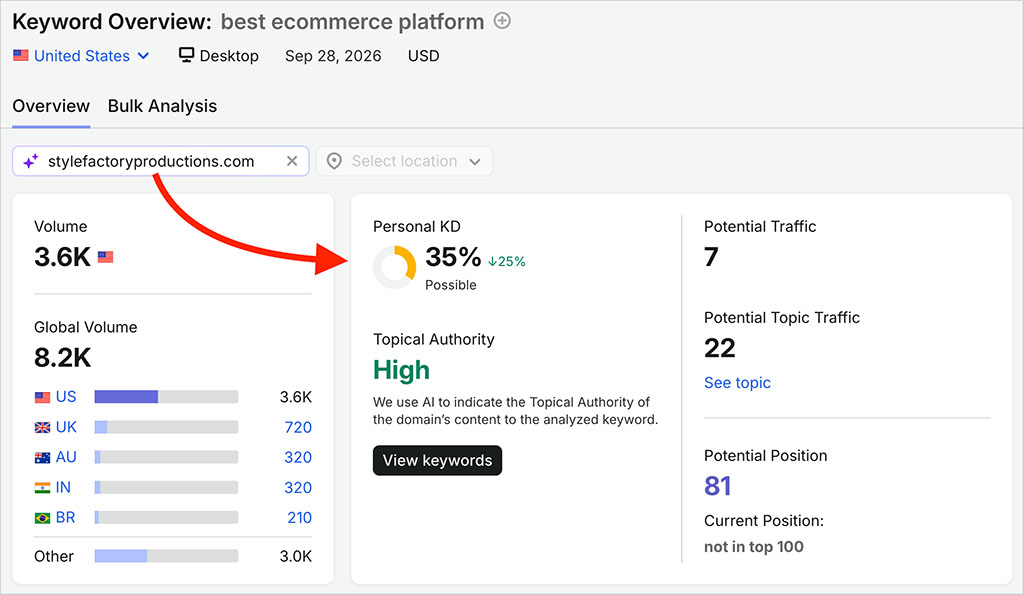Click the date Sep 28, 2026

coord(333,56)
